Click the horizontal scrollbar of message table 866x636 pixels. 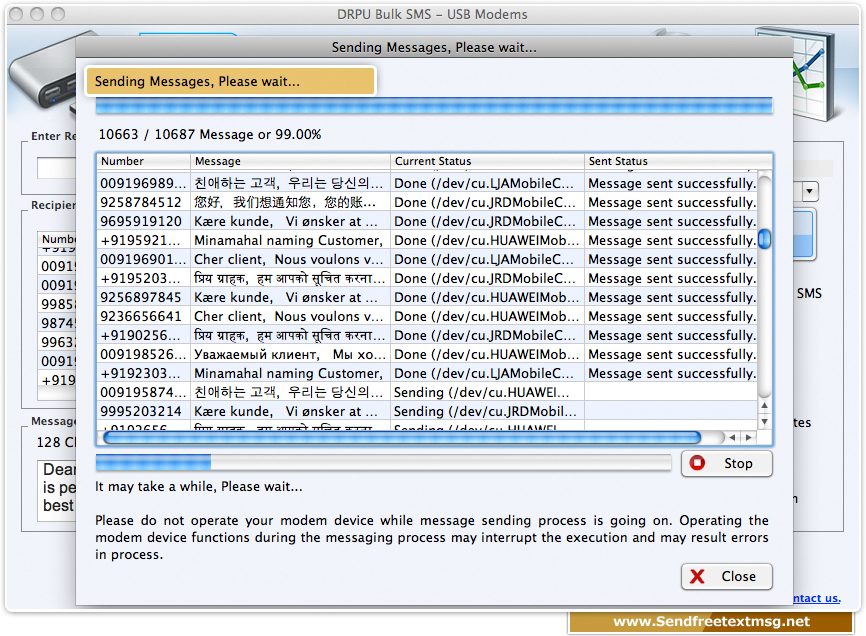[x=402, y=438]
